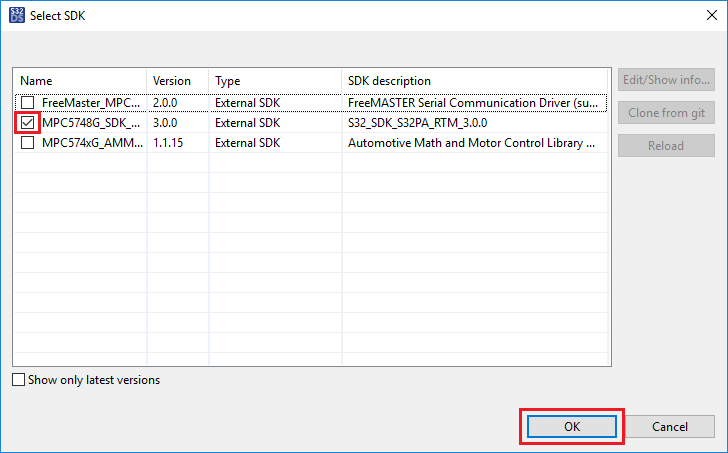Viewport: 728px width, 453px height.
Task: Click the Clone from git button
Action: (666, 113)
